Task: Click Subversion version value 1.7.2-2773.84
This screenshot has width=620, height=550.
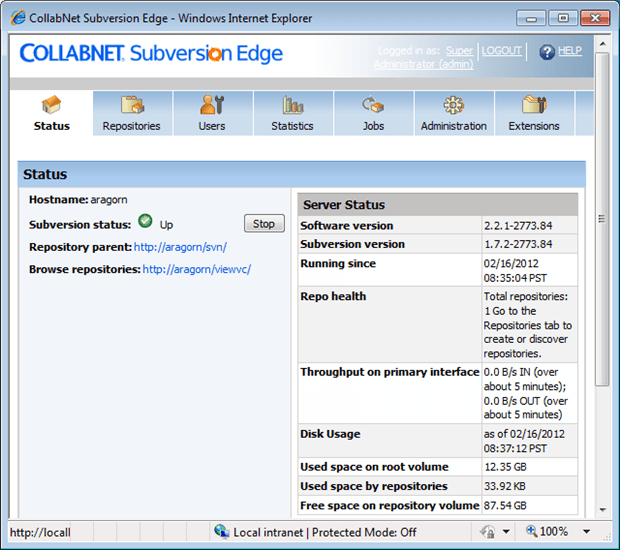Action: point(518,244)
